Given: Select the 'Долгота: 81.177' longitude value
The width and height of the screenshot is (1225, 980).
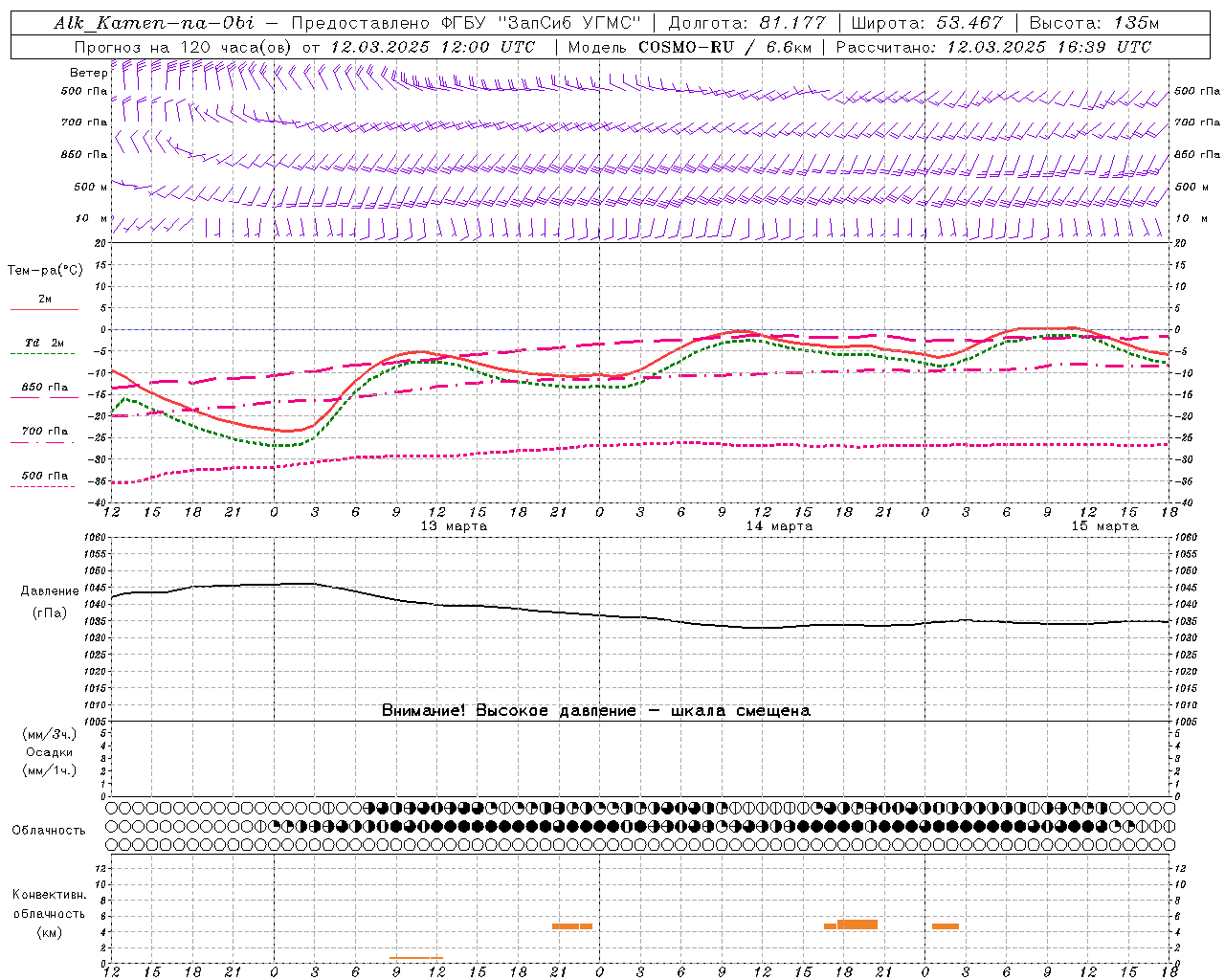Looking at the screenshot, I should [747, 23].
